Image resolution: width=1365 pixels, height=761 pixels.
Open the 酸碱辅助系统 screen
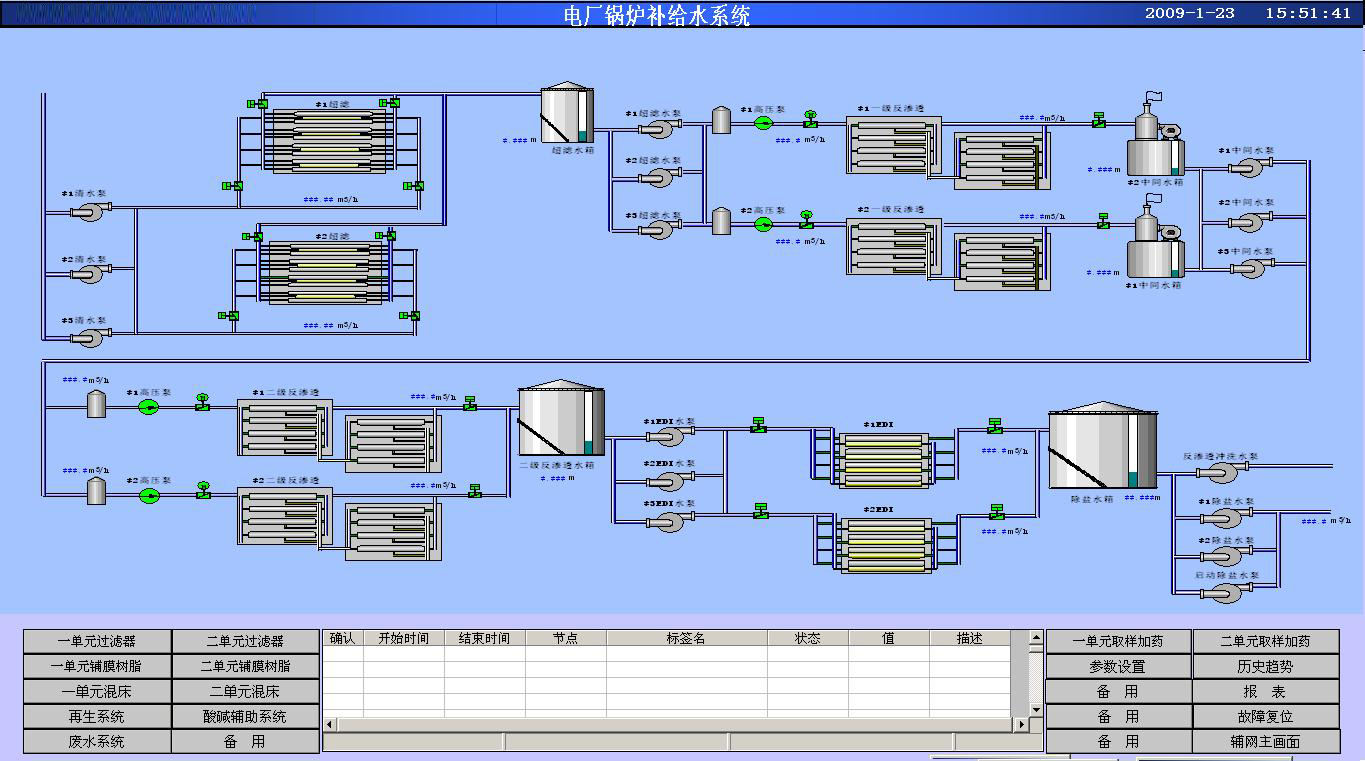[245, 716]
